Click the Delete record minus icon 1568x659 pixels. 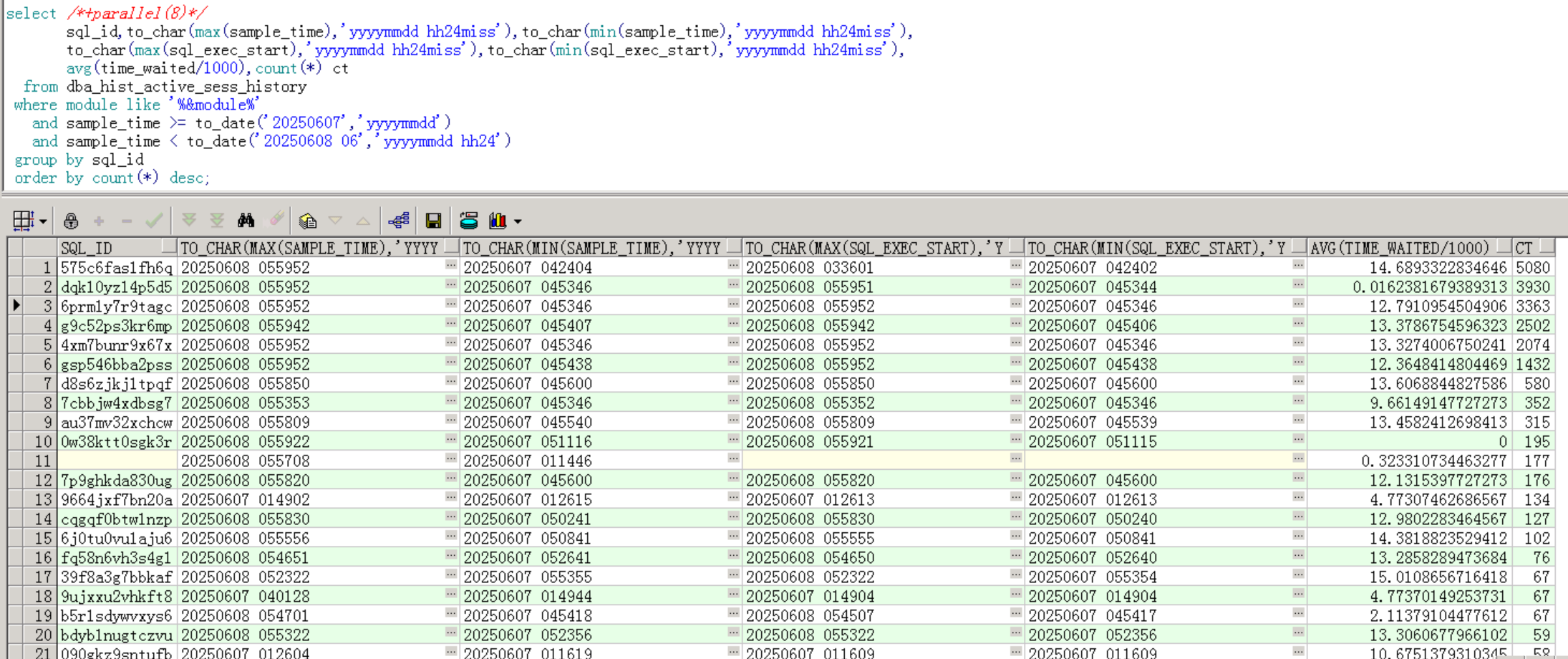[x=127, y=221]
